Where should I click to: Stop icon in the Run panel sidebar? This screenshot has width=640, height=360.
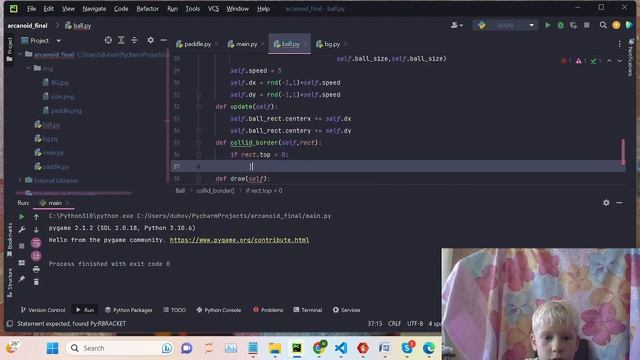click(x=22, y=246)
